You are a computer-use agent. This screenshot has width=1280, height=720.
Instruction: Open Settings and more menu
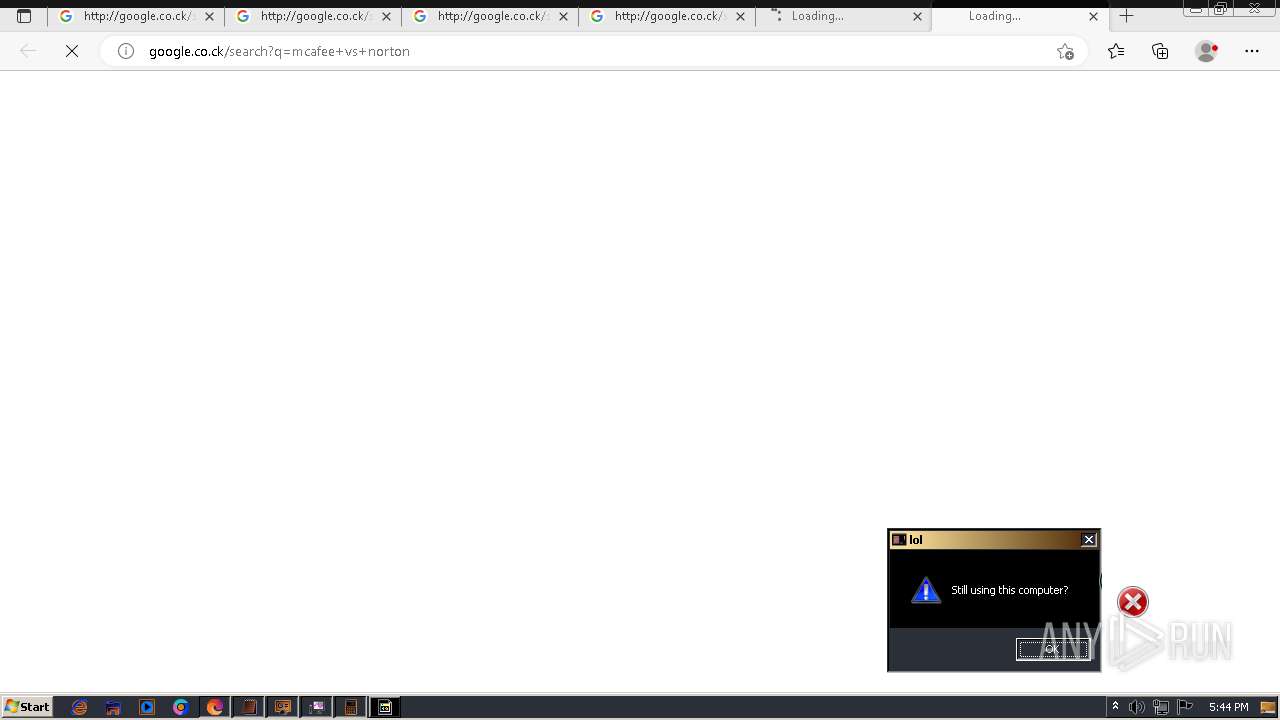tap(1252, 51)
